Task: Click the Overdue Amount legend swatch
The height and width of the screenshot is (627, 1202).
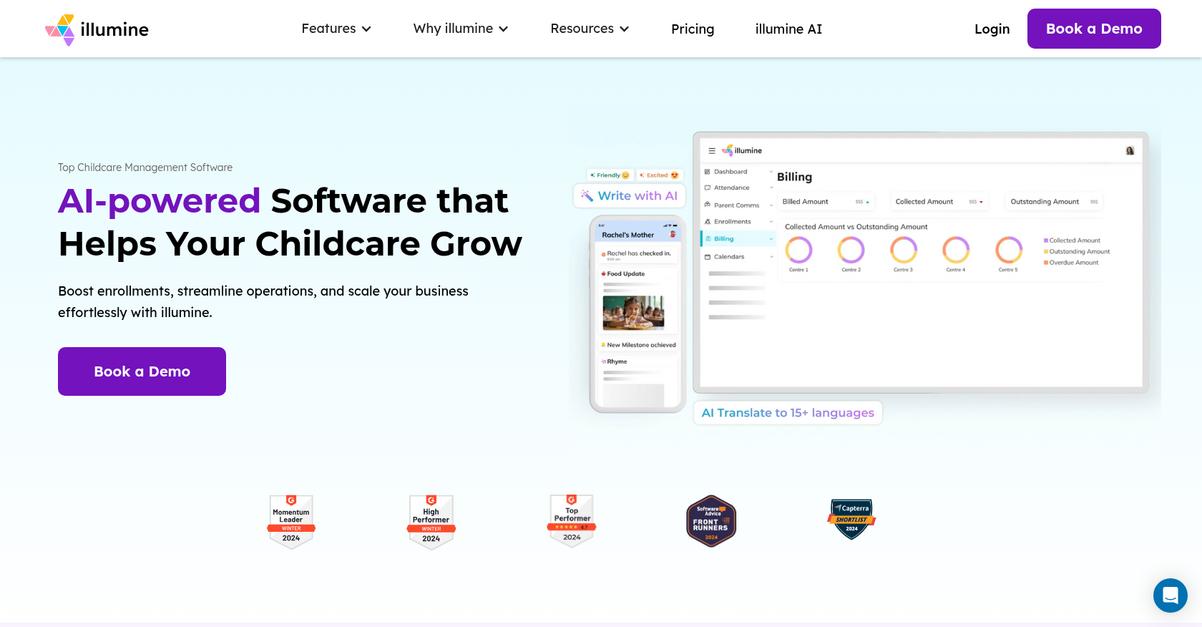Action: pyautogui.click(x=1046, y=263)
